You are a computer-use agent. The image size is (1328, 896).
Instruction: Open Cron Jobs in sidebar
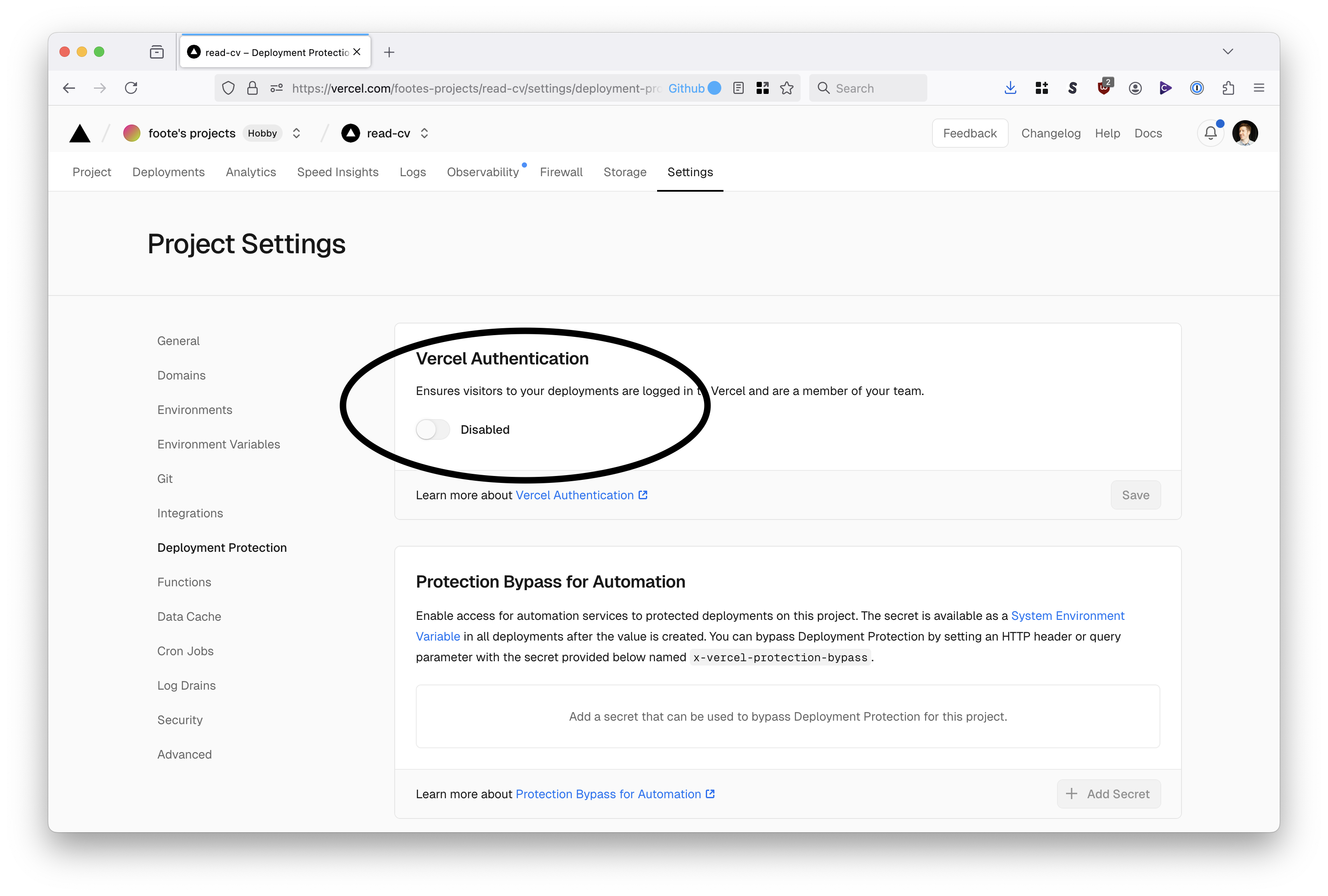point(185,651)
